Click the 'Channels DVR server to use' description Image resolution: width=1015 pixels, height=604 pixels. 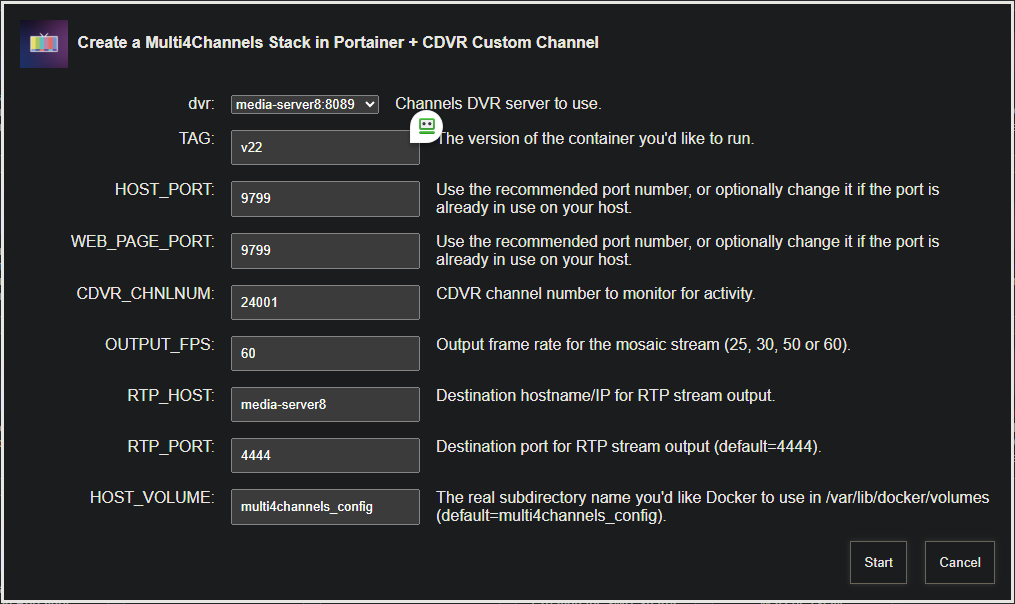tap(498, 104)
